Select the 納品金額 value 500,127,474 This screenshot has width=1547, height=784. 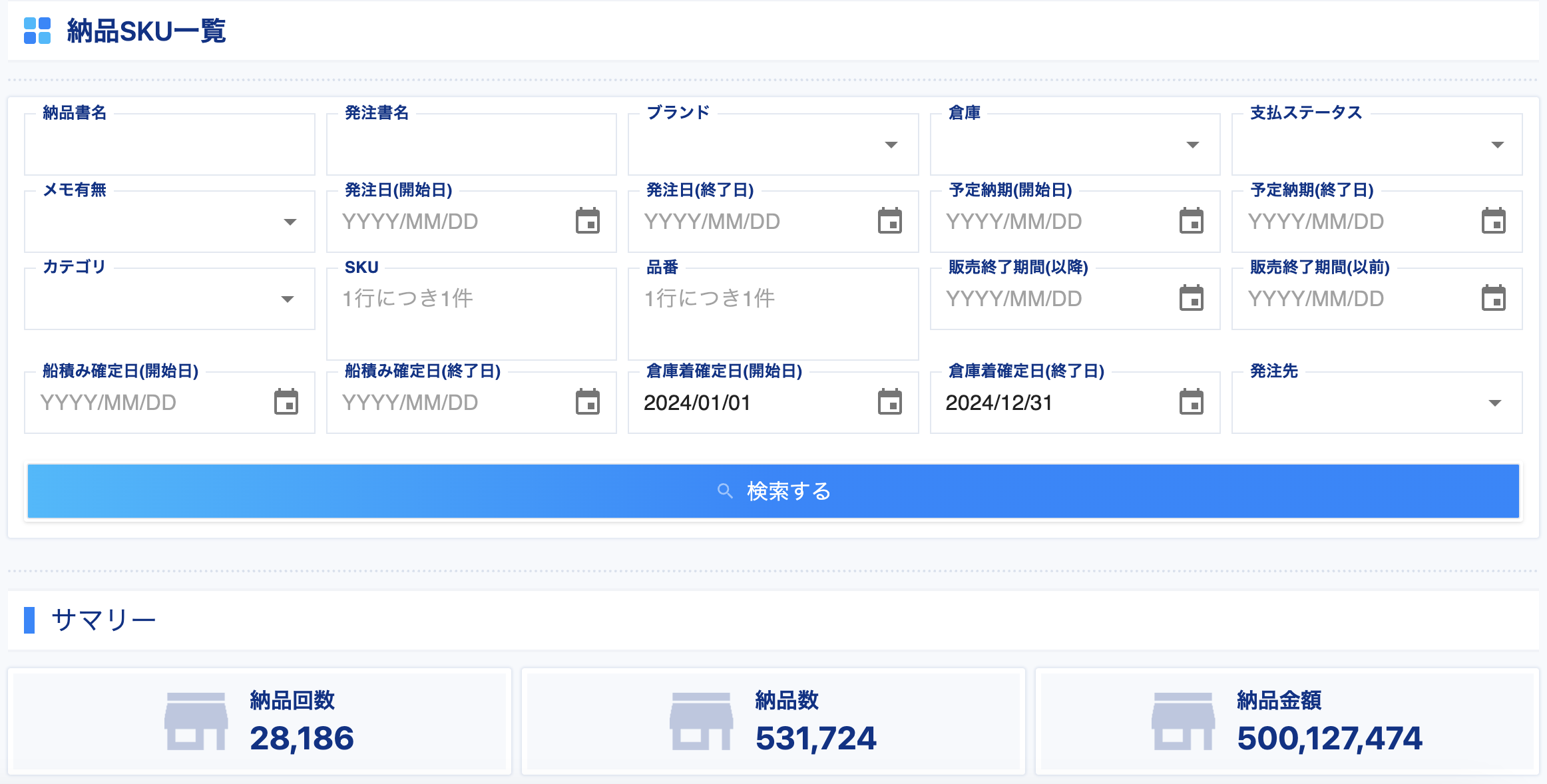[x=1330, y=738]
